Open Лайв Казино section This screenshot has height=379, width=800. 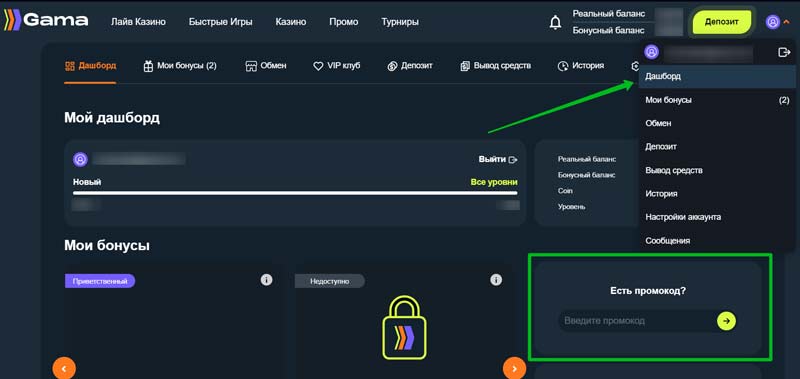coord(138,22)
